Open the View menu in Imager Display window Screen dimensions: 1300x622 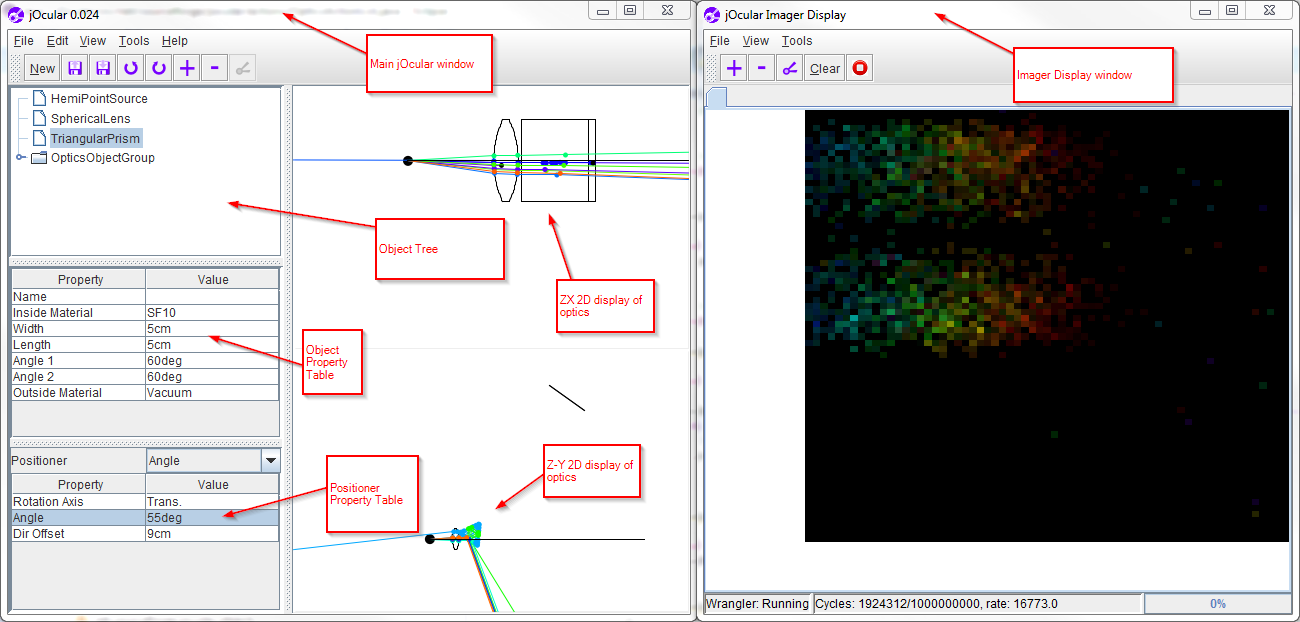click(756, 41)
